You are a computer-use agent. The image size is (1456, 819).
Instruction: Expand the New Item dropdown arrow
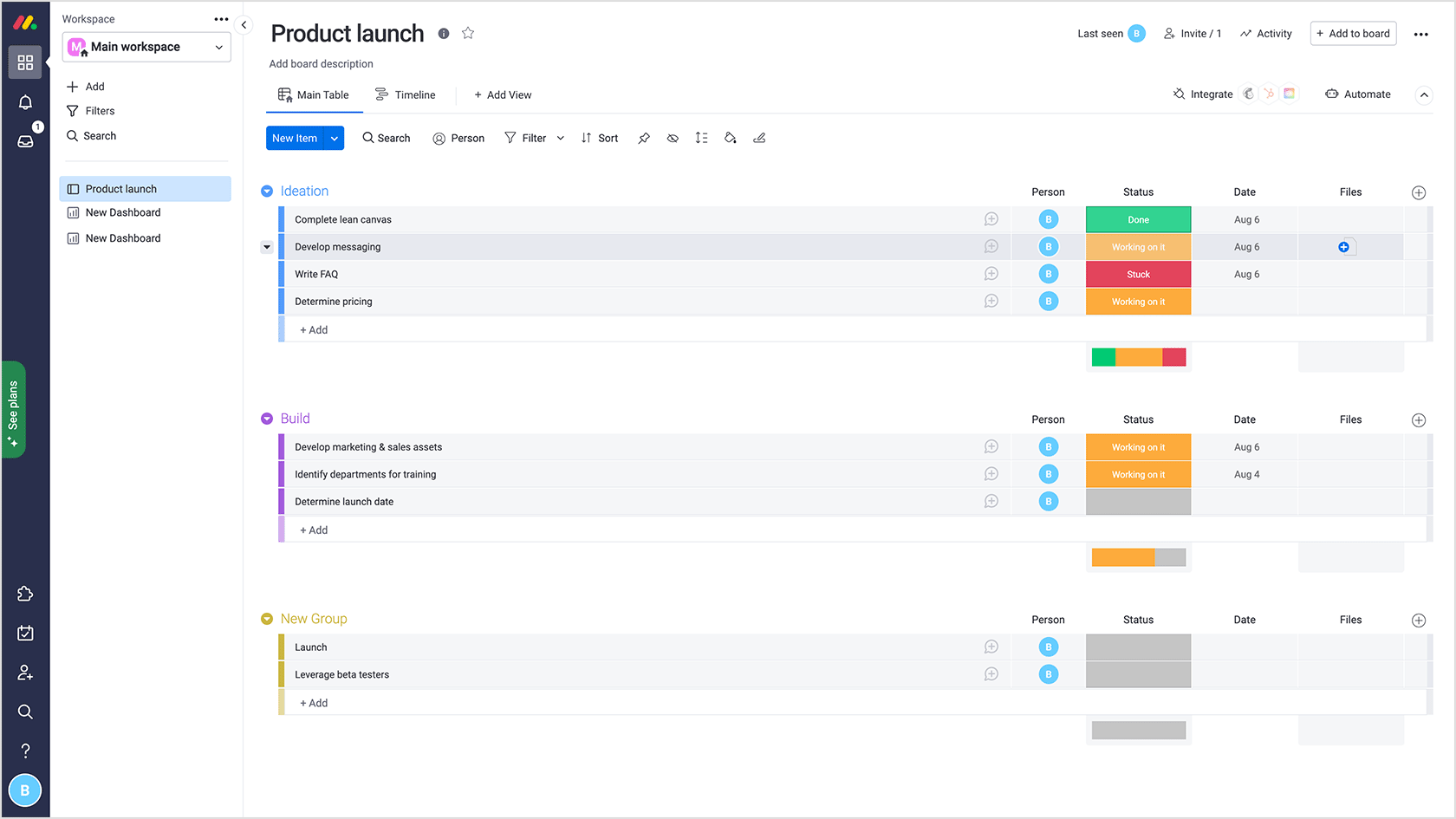click(335, 138)
